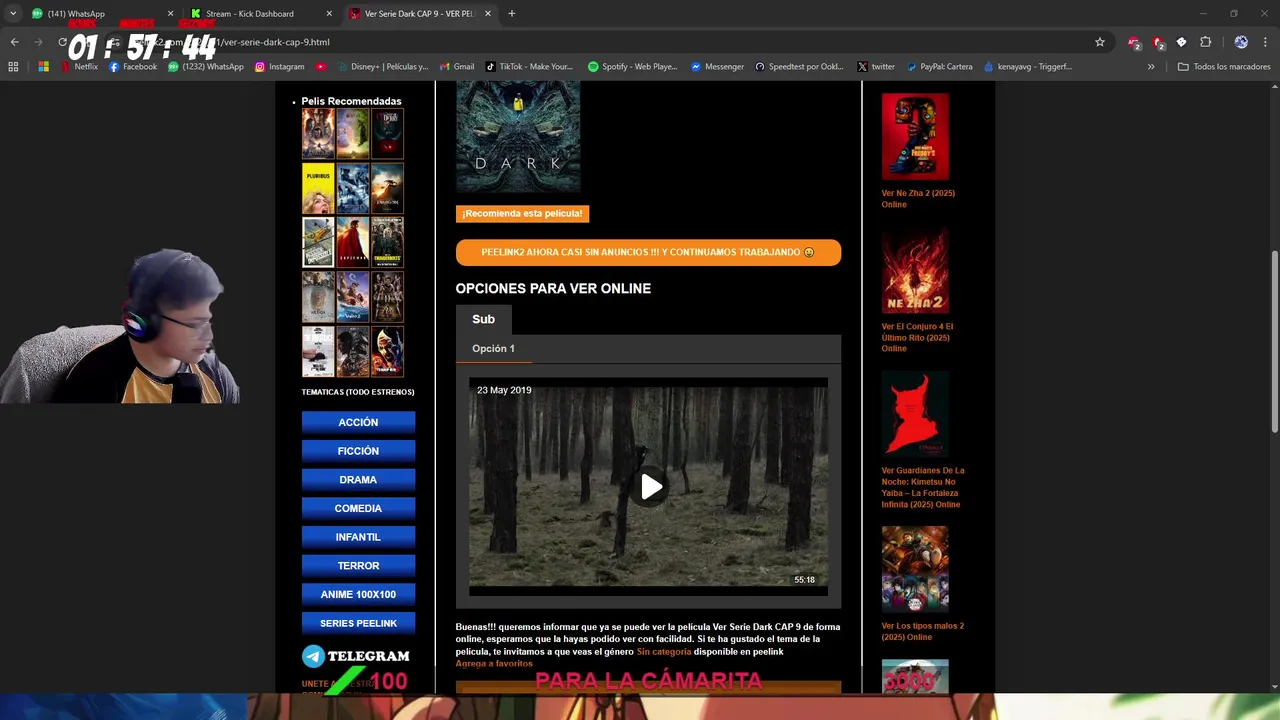Screen dimensions: 1280x720
Task: Play the Dark episode video
Action: click(x=650, y=487)
